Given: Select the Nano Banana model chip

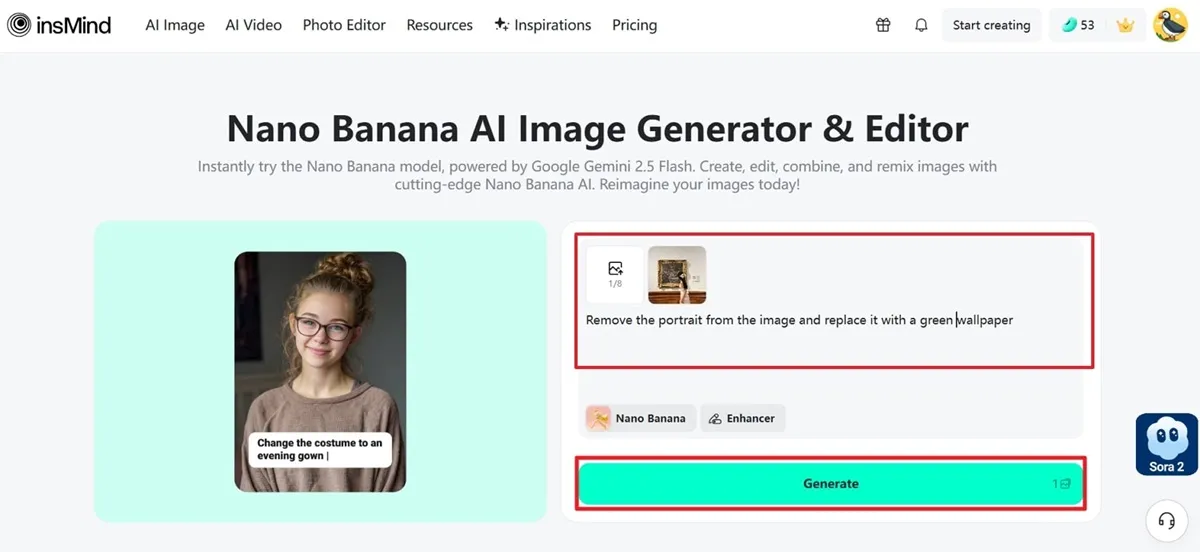Looking at the screenshot, I should point(640,418).
